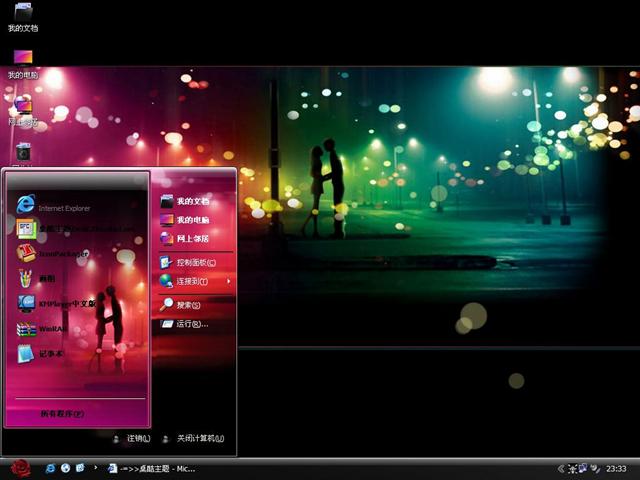Open 搜索 (Search) from Start menu
The height and width of the screenshot is (480, 640).
[188, 305]
